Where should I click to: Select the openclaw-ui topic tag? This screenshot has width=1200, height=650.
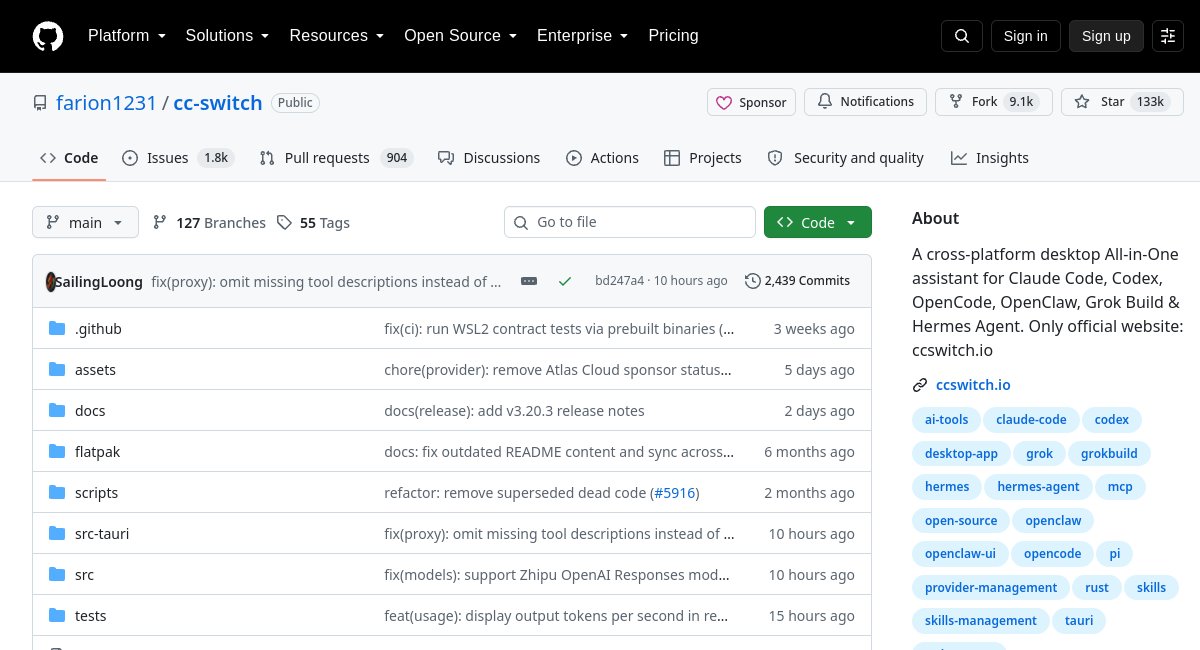coord(960,554)
